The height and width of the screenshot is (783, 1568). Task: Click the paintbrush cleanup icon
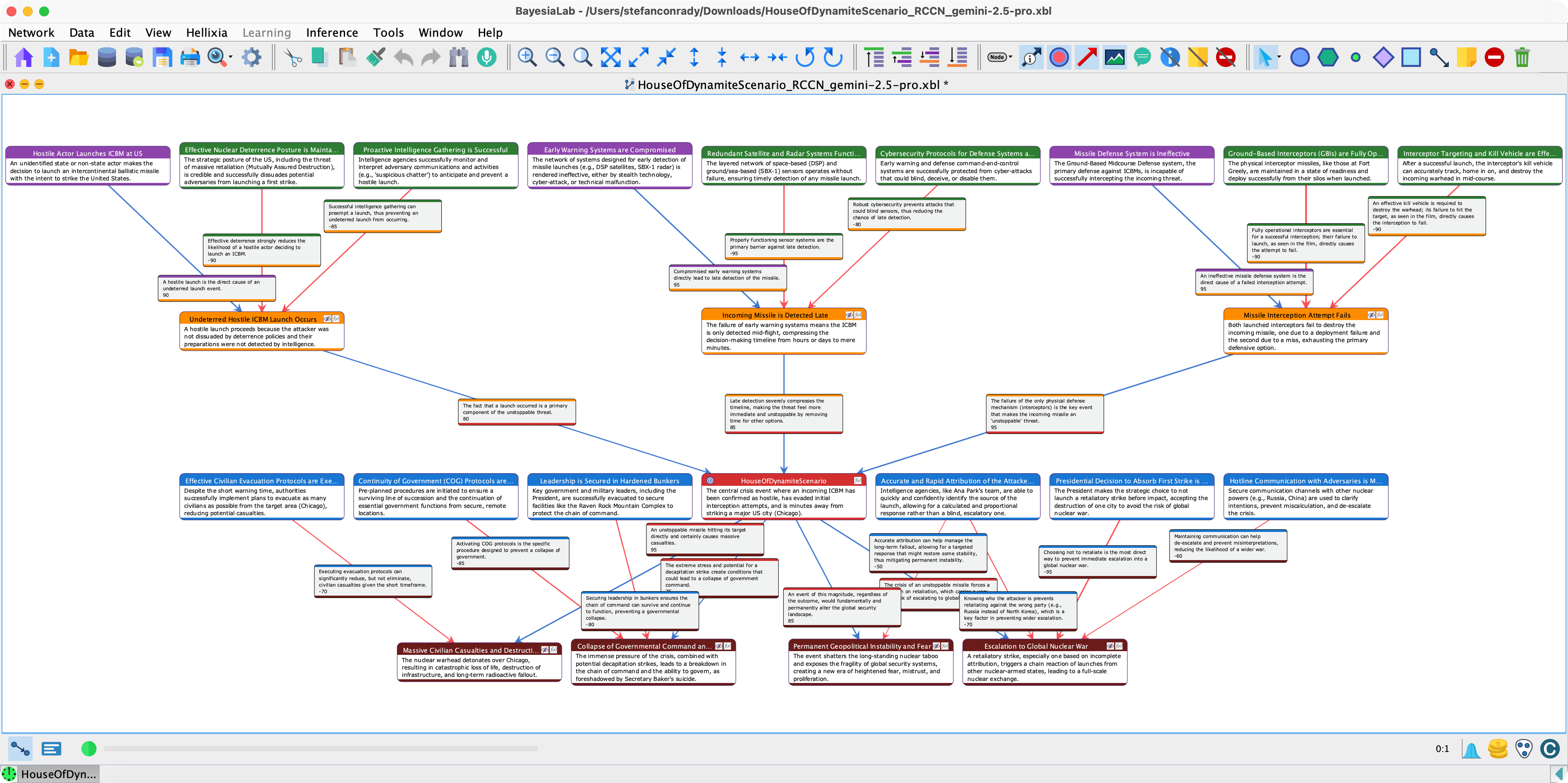[x=375, y=58]
